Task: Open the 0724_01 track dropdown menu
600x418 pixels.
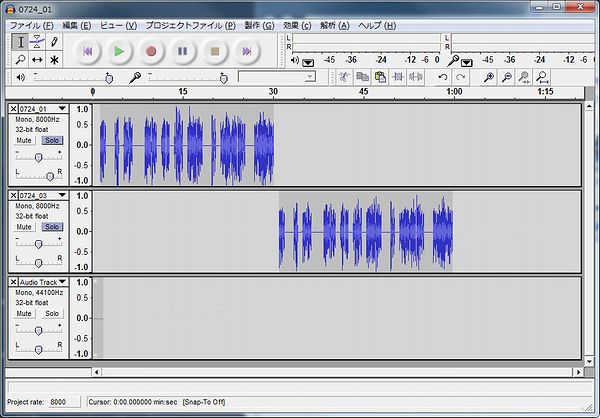Action: [62, 109]
